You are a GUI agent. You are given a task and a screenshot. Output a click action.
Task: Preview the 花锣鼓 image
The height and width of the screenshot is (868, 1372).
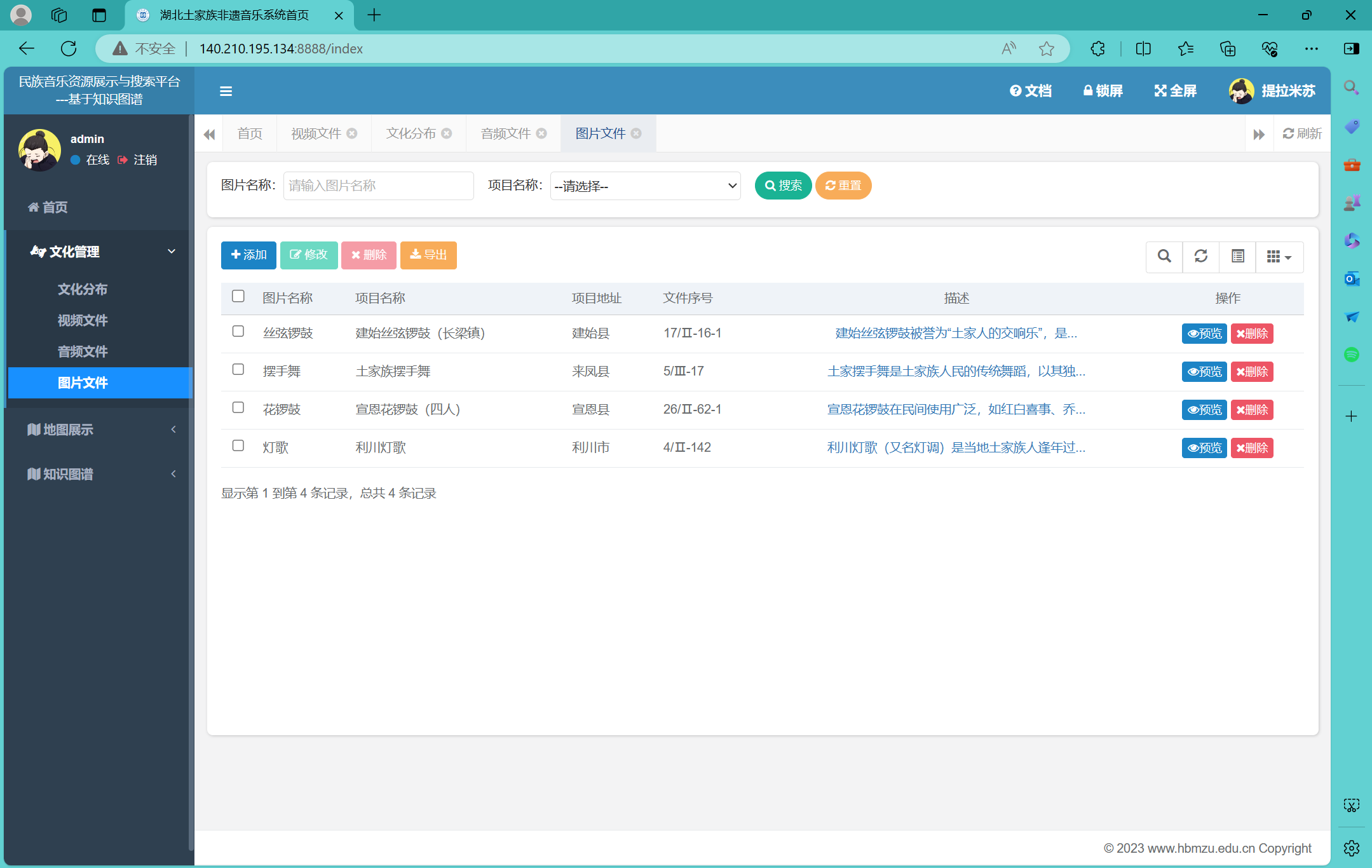tap(1204, 410)
